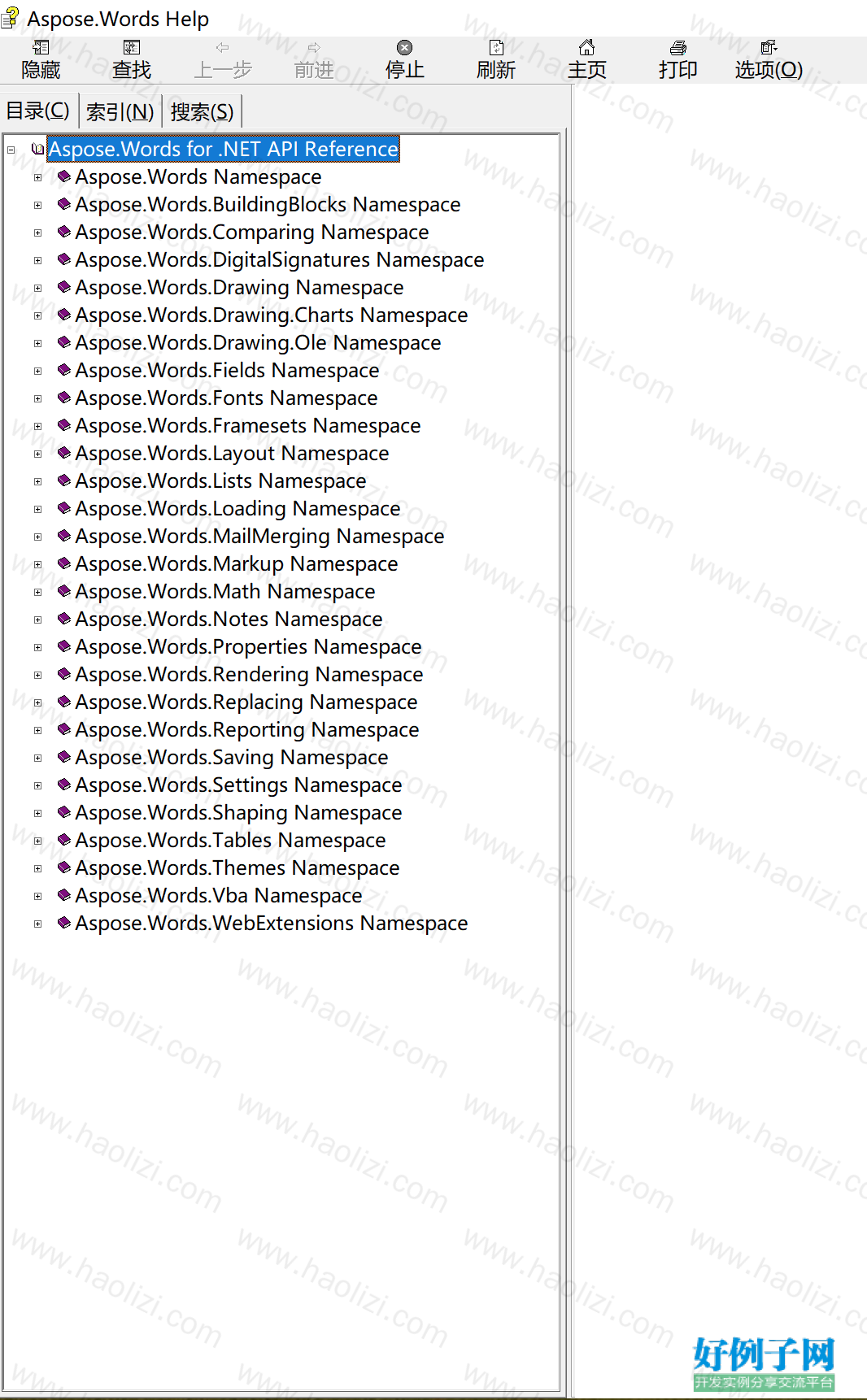This screenshot has height=1400, width=867.
Task: Click the Aspose.Words Help title bar icon
Action: click(x=10, y=18)
